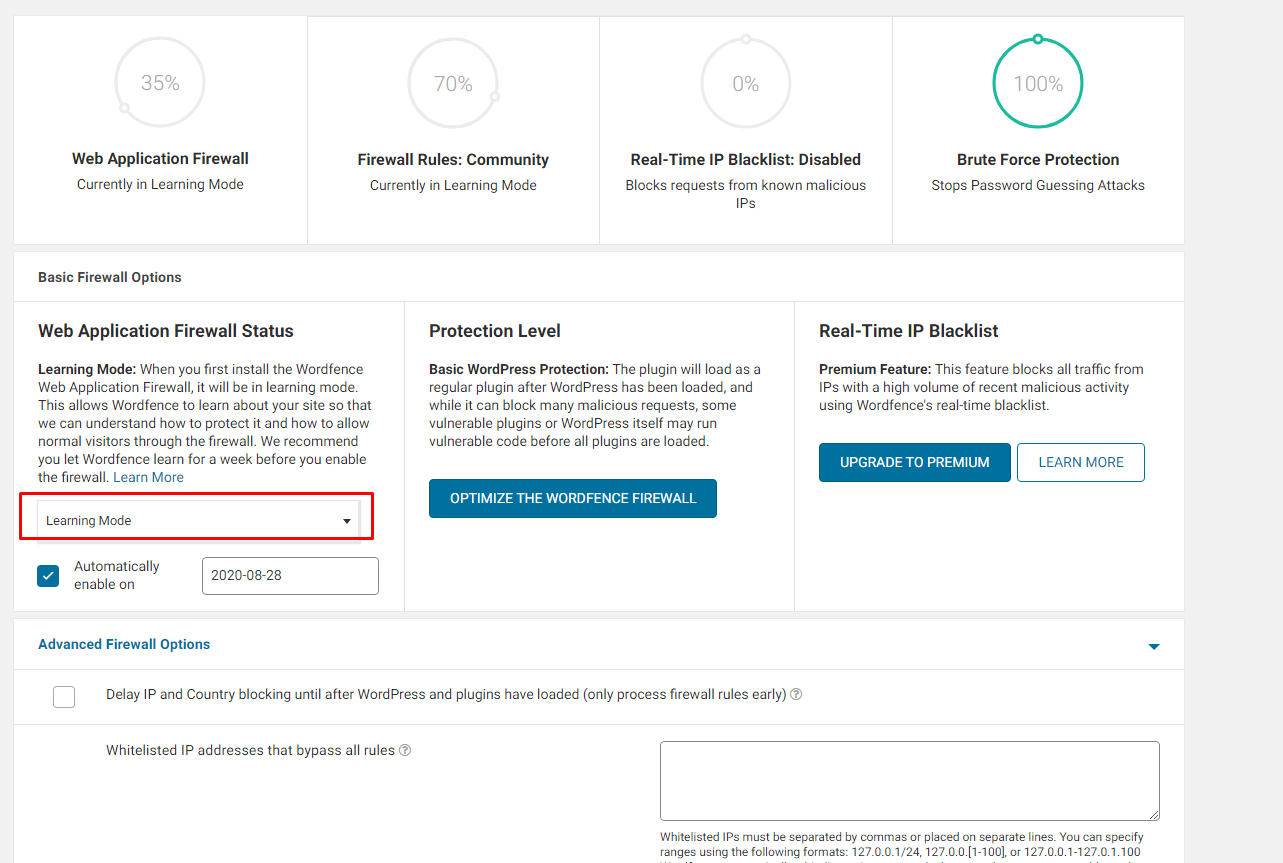Click the Web Application Firewall Status heading
The image size is (1283, 863).
tap(166, 331)
